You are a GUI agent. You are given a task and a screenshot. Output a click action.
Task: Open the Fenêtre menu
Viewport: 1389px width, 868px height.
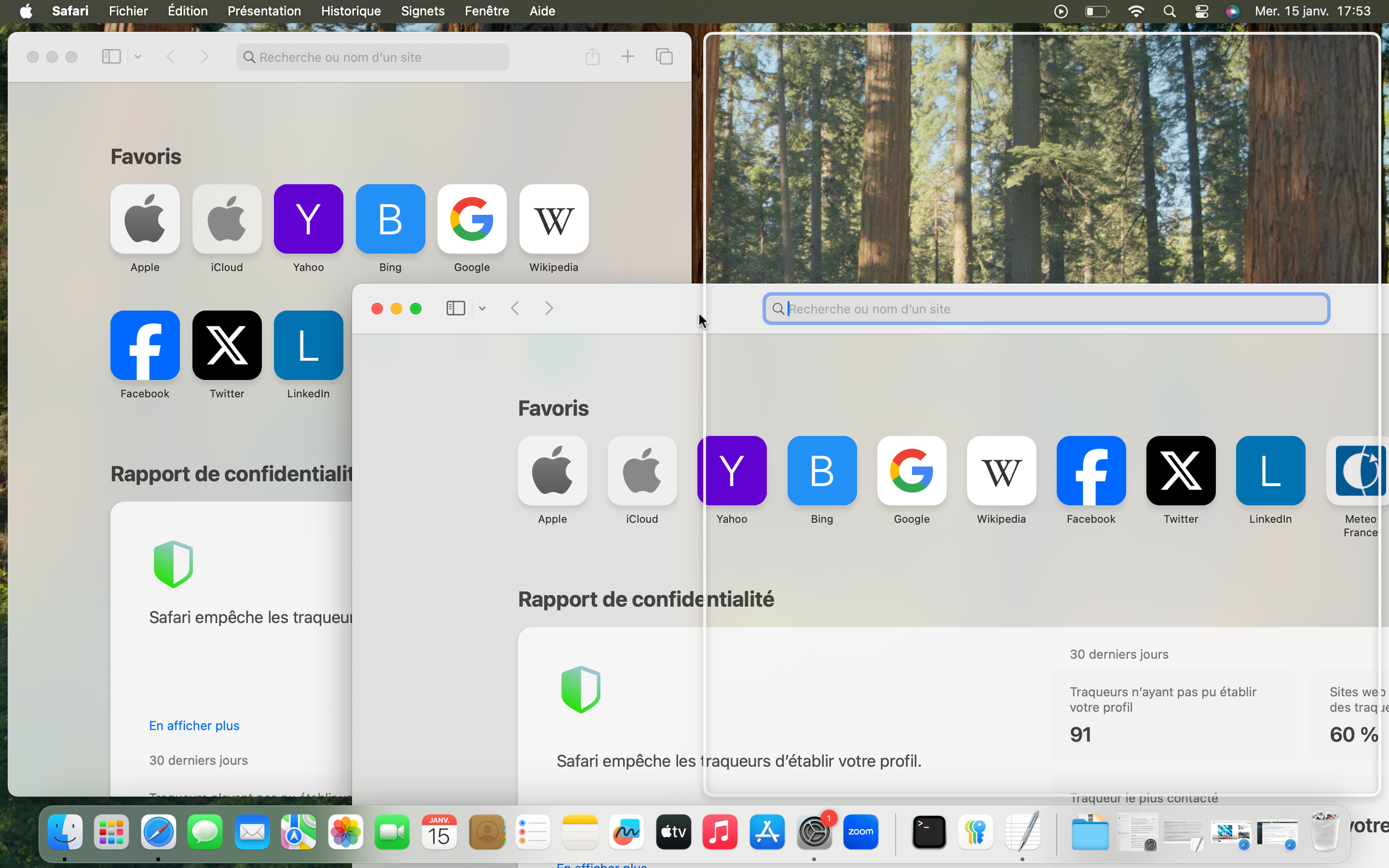click(487, 11)
